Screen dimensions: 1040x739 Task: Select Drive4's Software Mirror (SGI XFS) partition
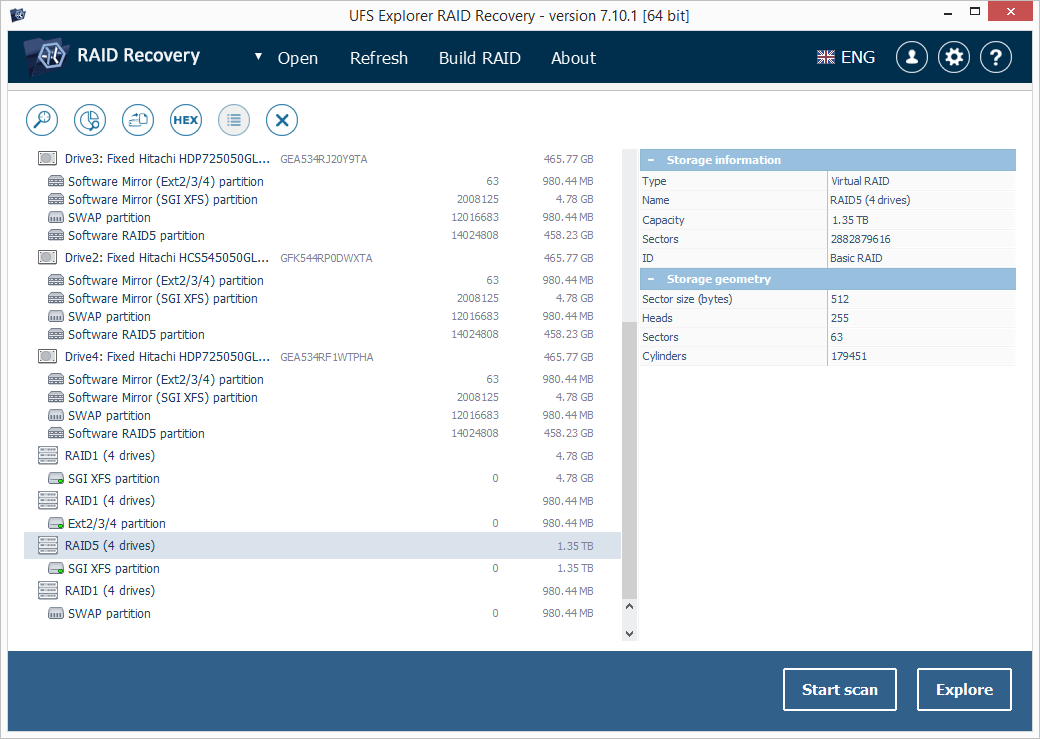click(162, 397)
